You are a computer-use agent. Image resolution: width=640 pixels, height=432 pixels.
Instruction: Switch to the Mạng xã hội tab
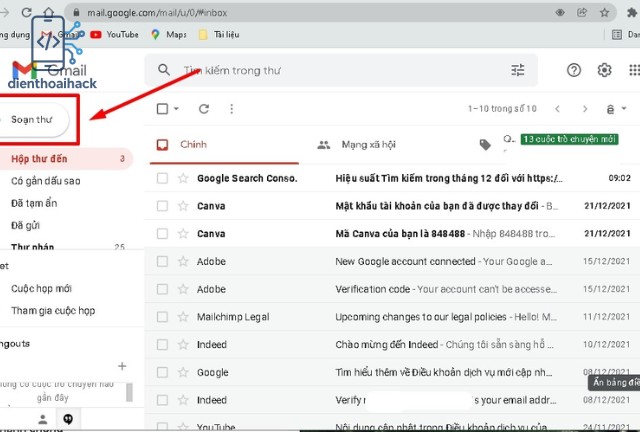[x=367, y=145]
